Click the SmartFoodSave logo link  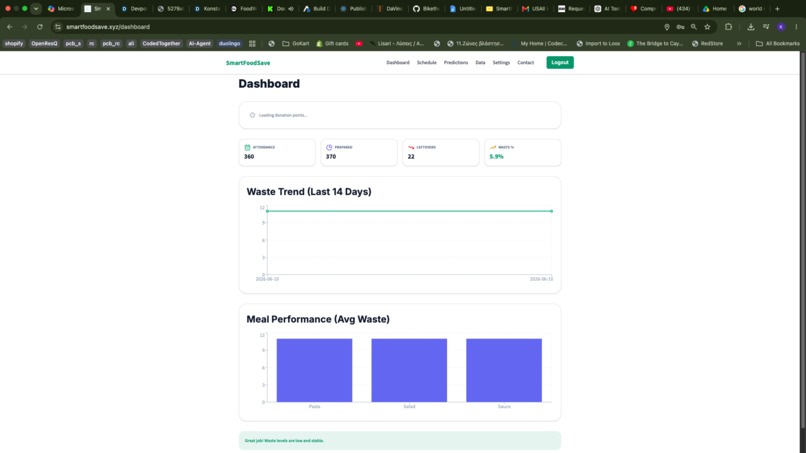tap(248, 63)
